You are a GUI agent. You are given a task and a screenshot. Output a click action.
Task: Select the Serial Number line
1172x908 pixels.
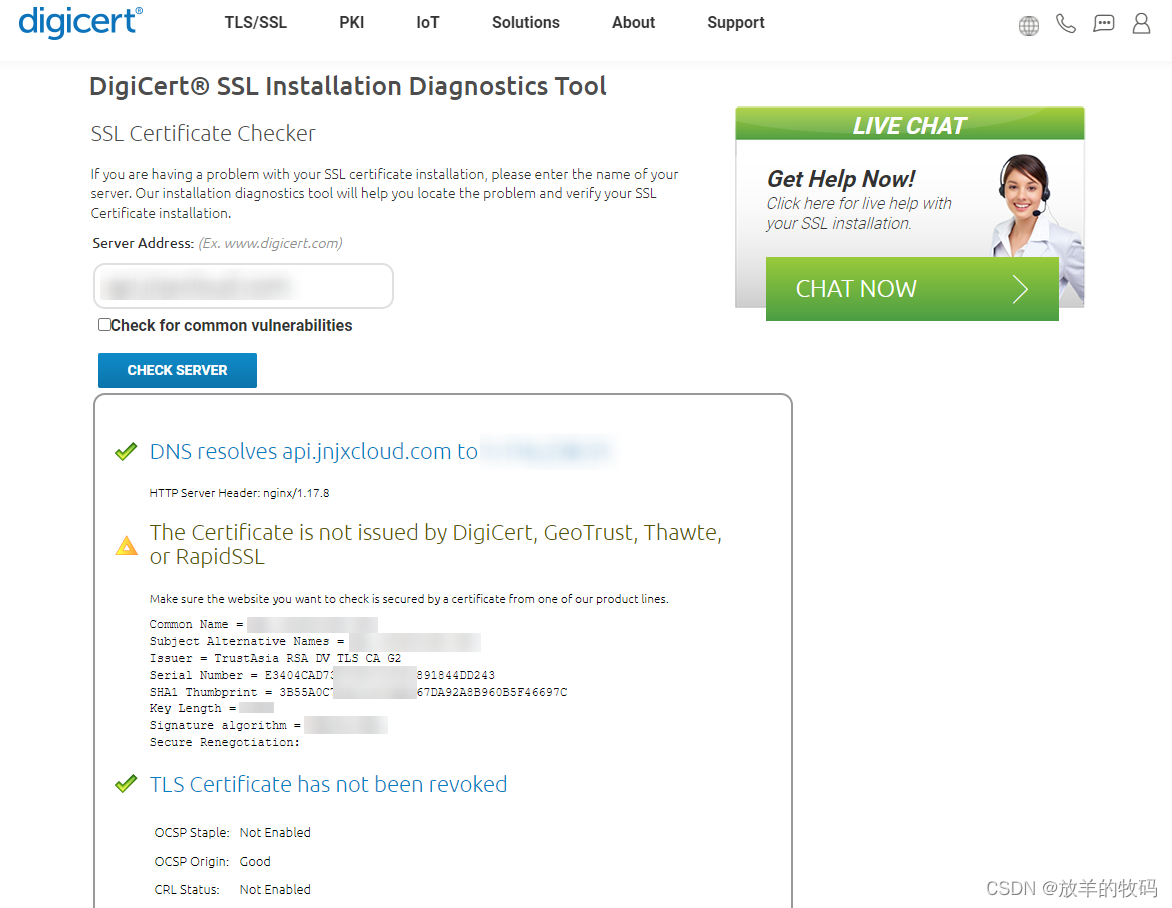coord(322,675)
